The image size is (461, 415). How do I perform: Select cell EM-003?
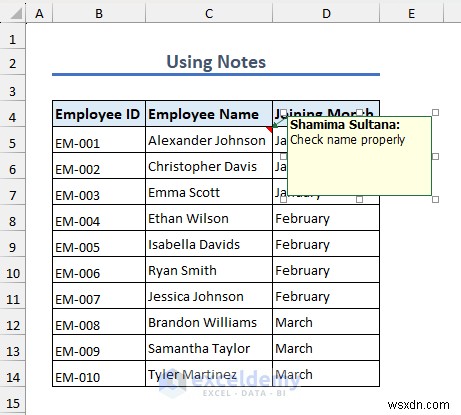[x=99, y=192]
